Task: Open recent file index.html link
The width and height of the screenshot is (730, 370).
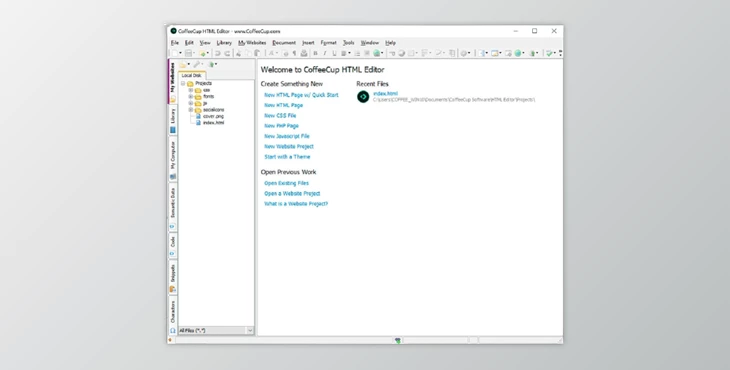Action: point(385,94)
